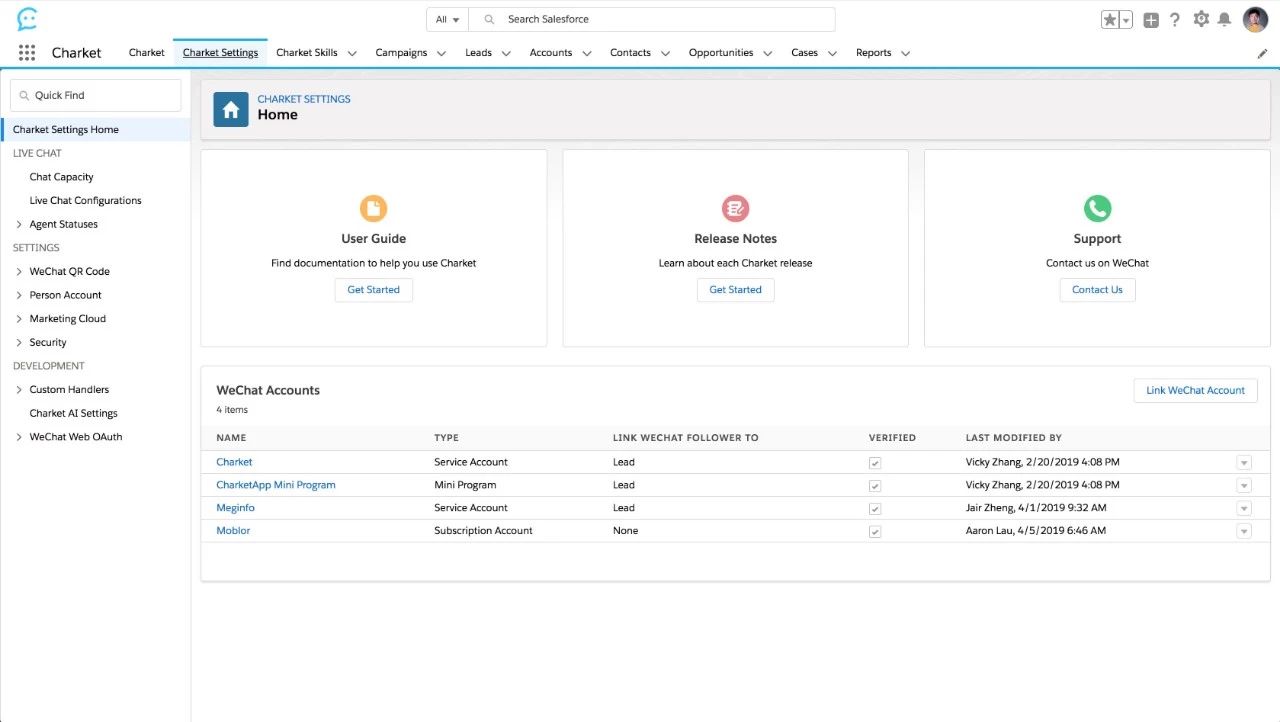Open the Setup gear icon
1280x722 pixels.
tap(1201, 19)
